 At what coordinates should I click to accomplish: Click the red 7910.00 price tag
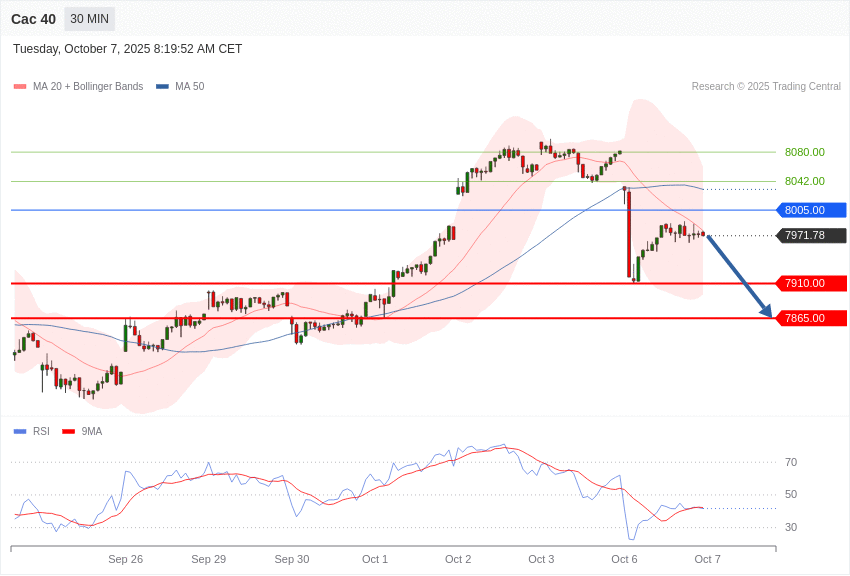[x=811, y=283]
